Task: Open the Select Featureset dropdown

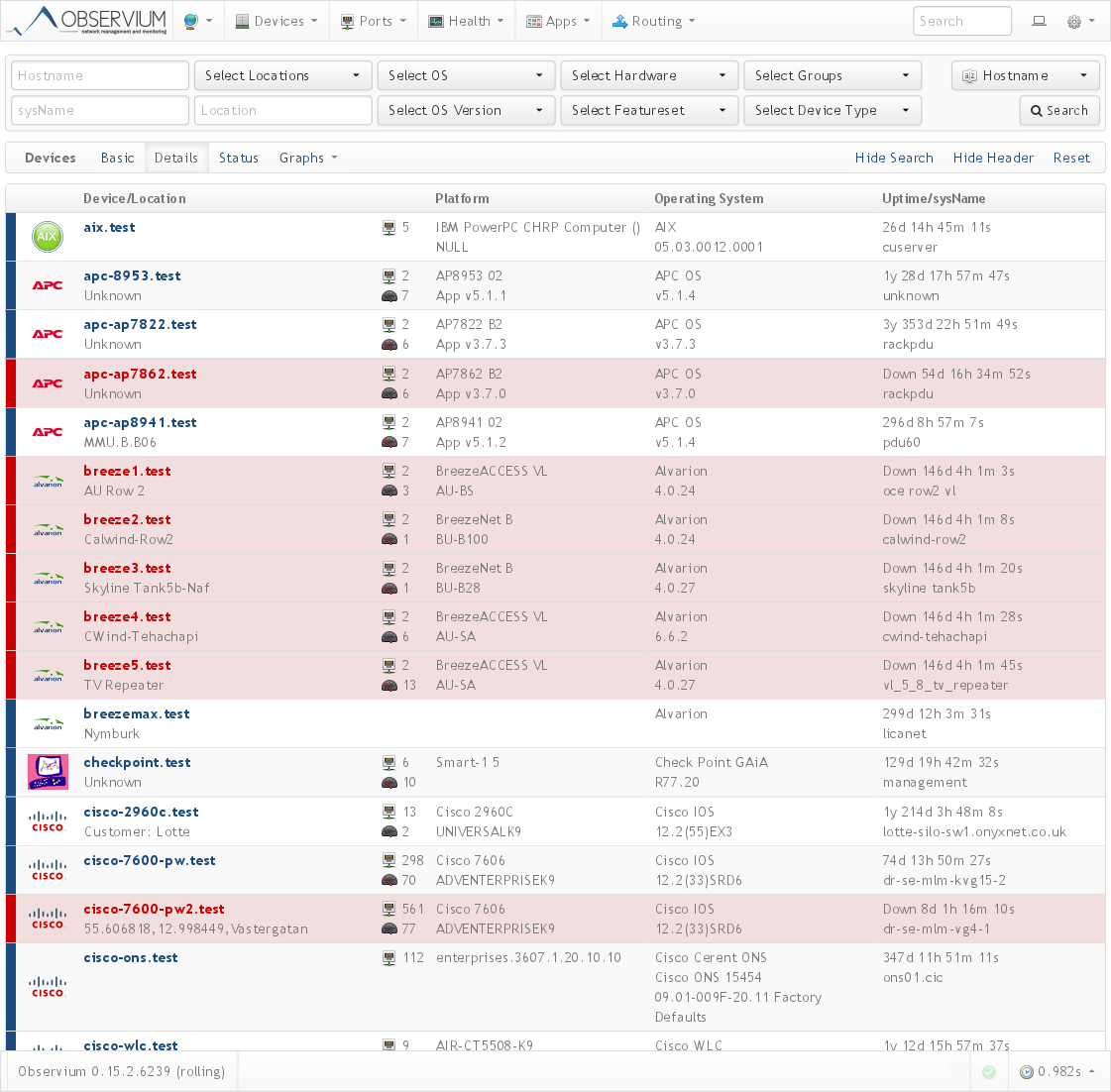Action: coord(649,111)
